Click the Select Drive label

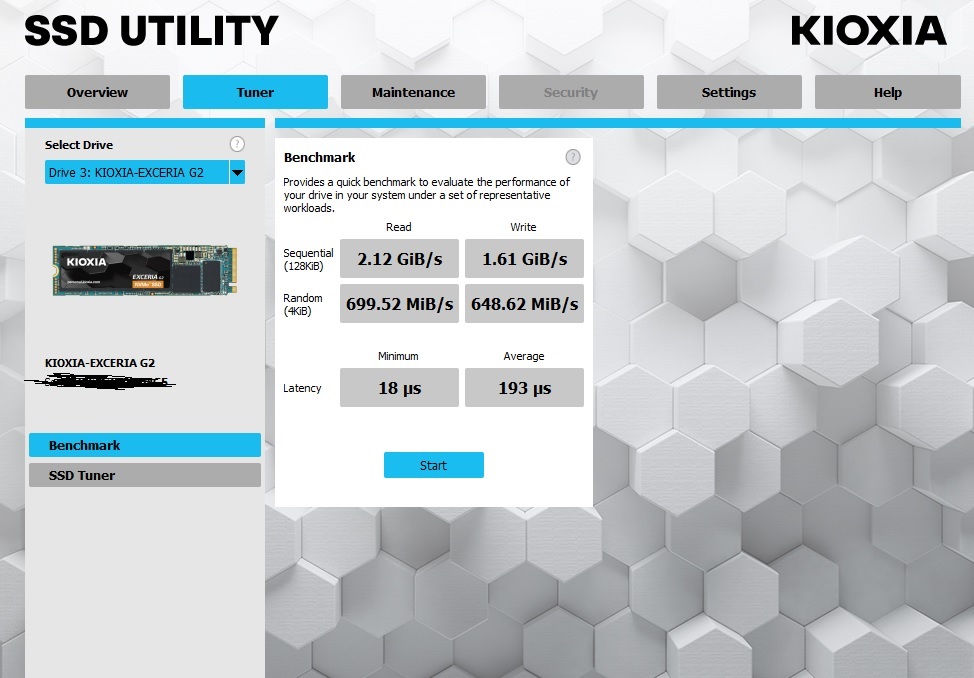(79, 145)
